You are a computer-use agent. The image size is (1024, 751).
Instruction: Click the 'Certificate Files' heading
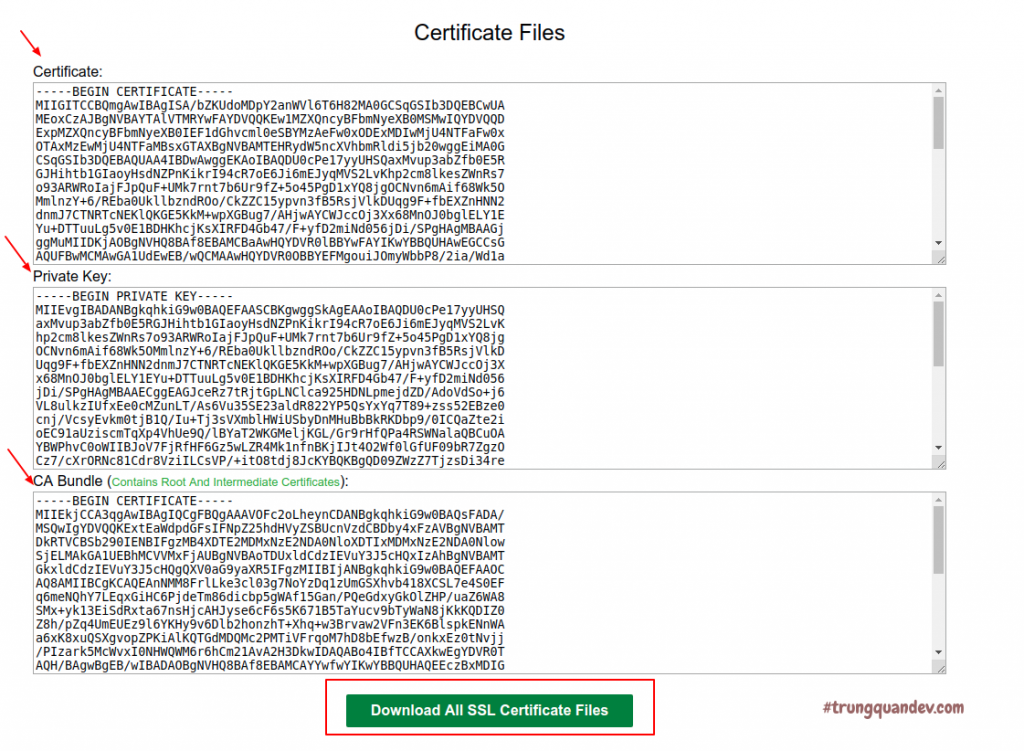coord(489,33)
